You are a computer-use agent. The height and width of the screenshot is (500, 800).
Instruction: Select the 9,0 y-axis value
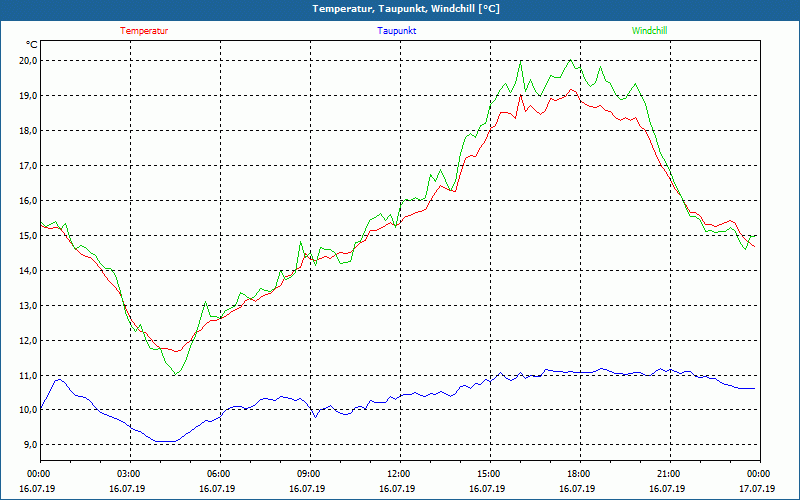(x=30, y=445)
